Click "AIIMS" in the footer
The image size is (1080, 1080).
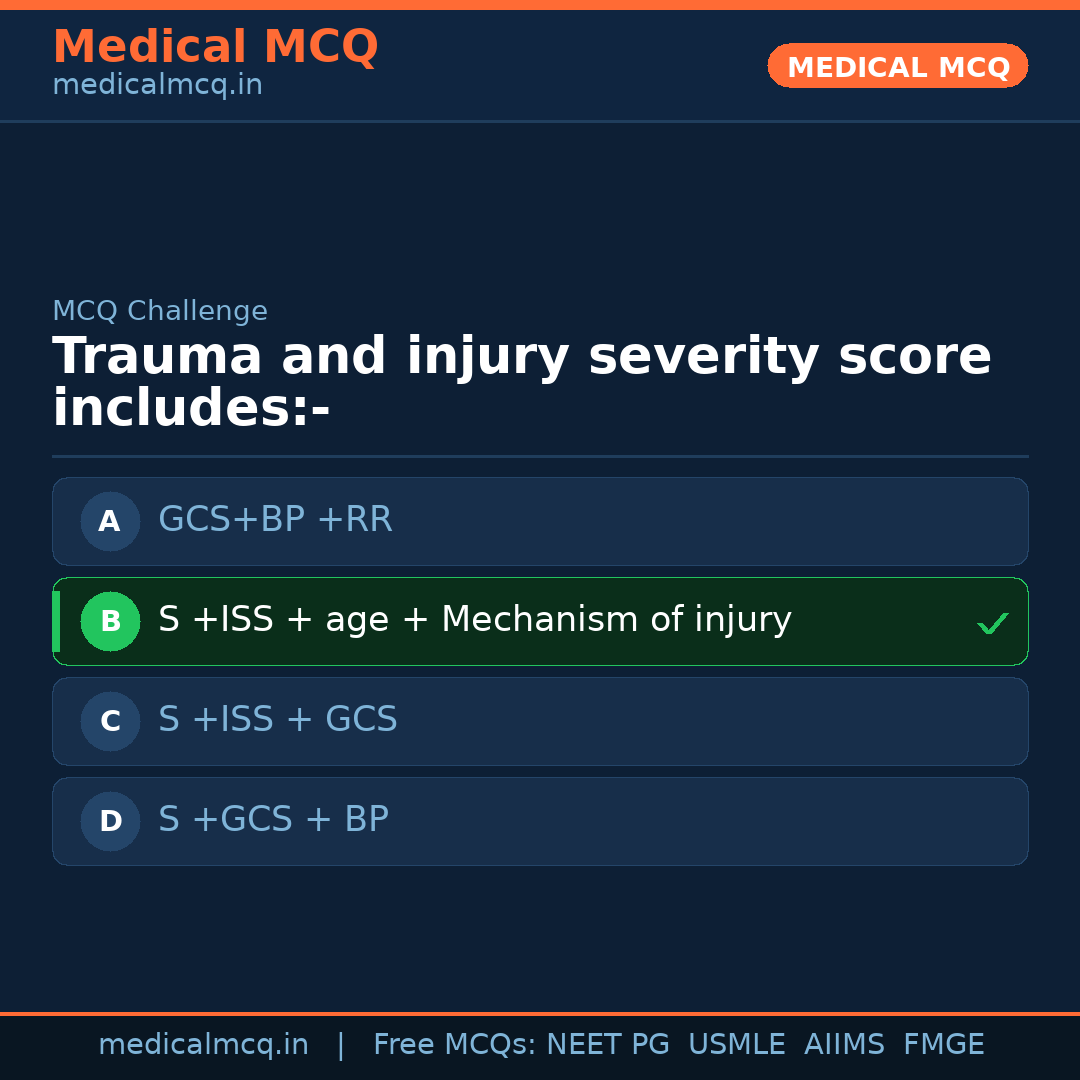click(x=844, y=1045)
